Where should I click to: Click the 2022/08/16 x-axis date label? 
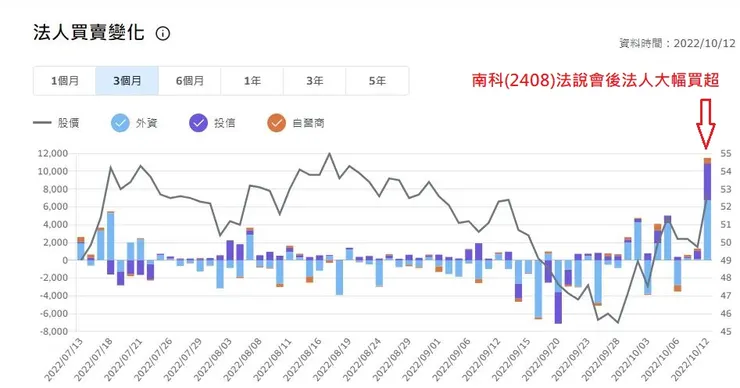[302, 360]
